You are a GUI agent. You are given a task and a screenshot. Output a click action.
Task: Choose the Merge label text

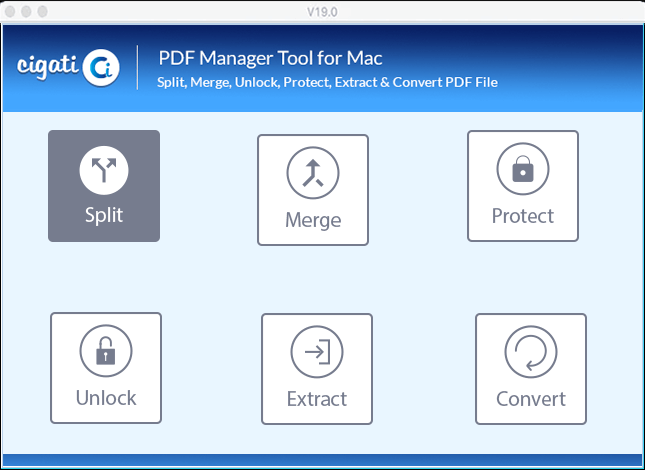(x=313, y=220)
